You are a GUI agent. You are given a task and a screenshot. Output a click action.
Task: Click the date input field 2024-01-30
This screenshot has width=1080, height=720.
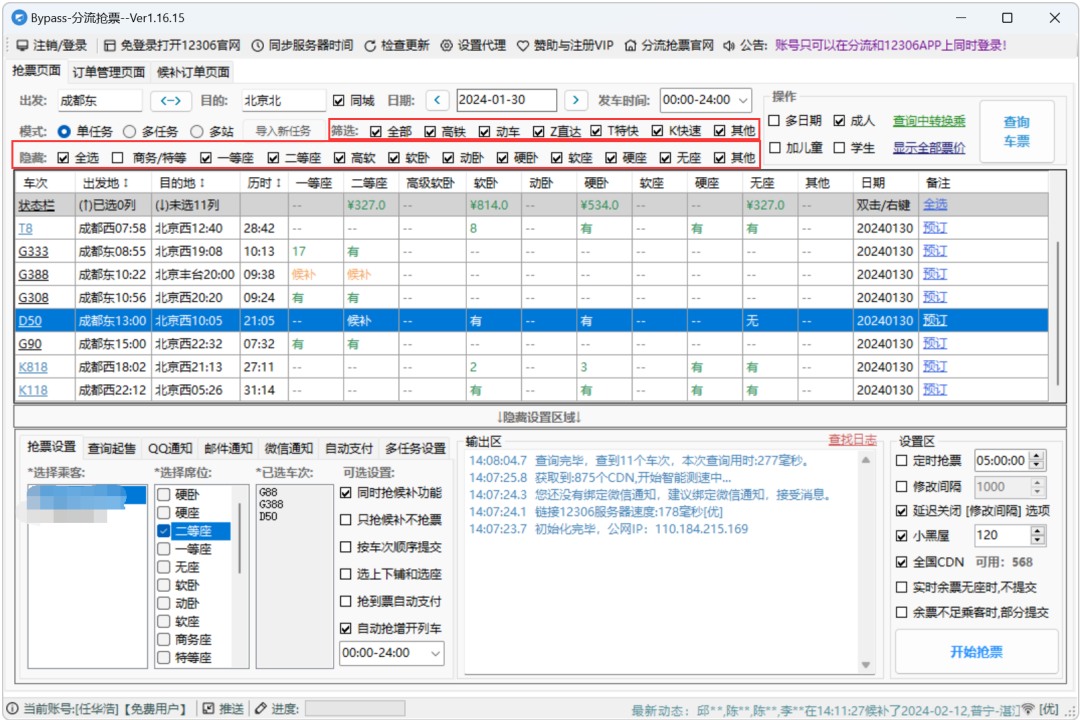point(505,100)
